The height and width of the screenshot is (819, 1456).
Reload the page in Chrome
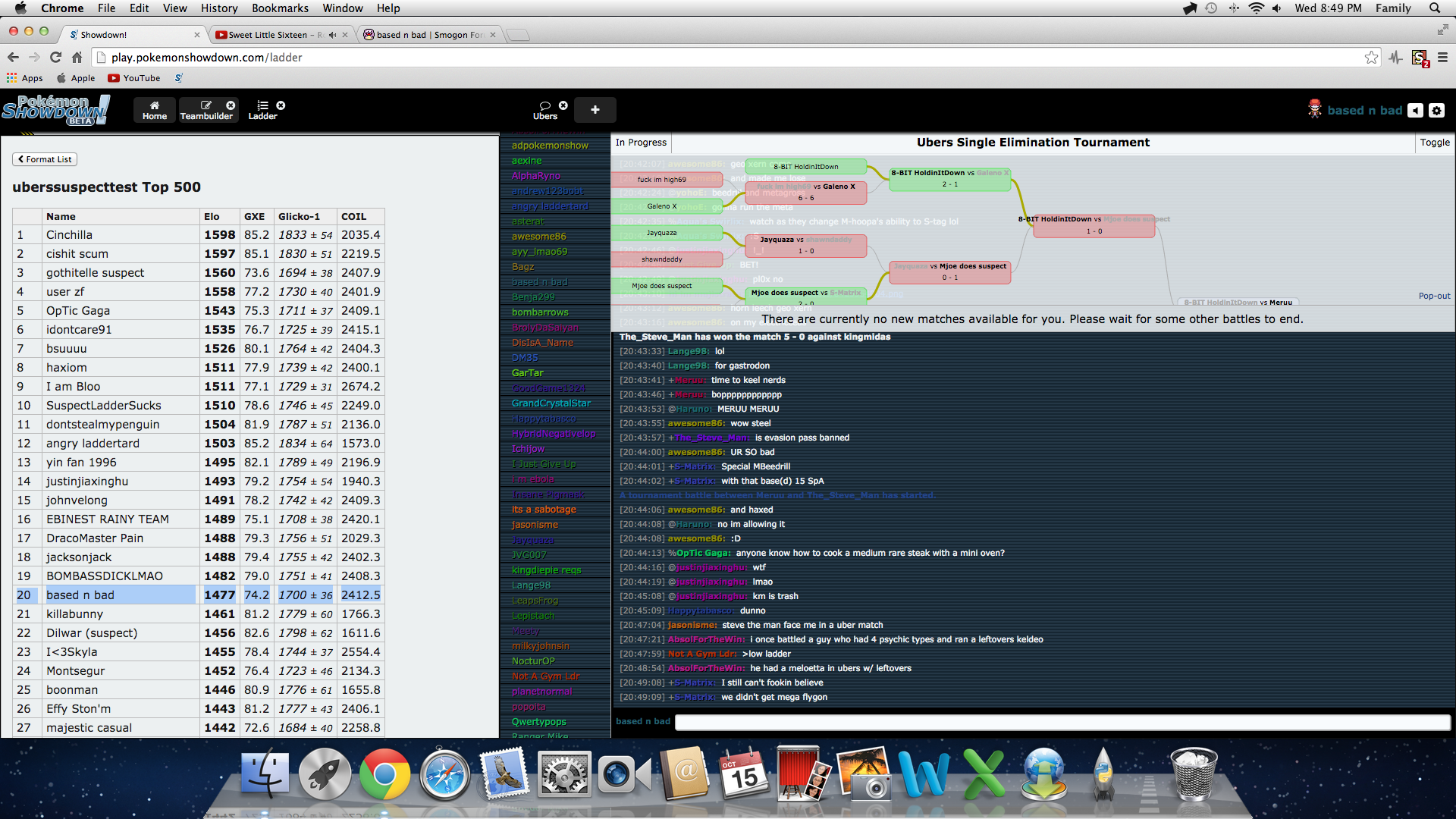click(55, 58)
